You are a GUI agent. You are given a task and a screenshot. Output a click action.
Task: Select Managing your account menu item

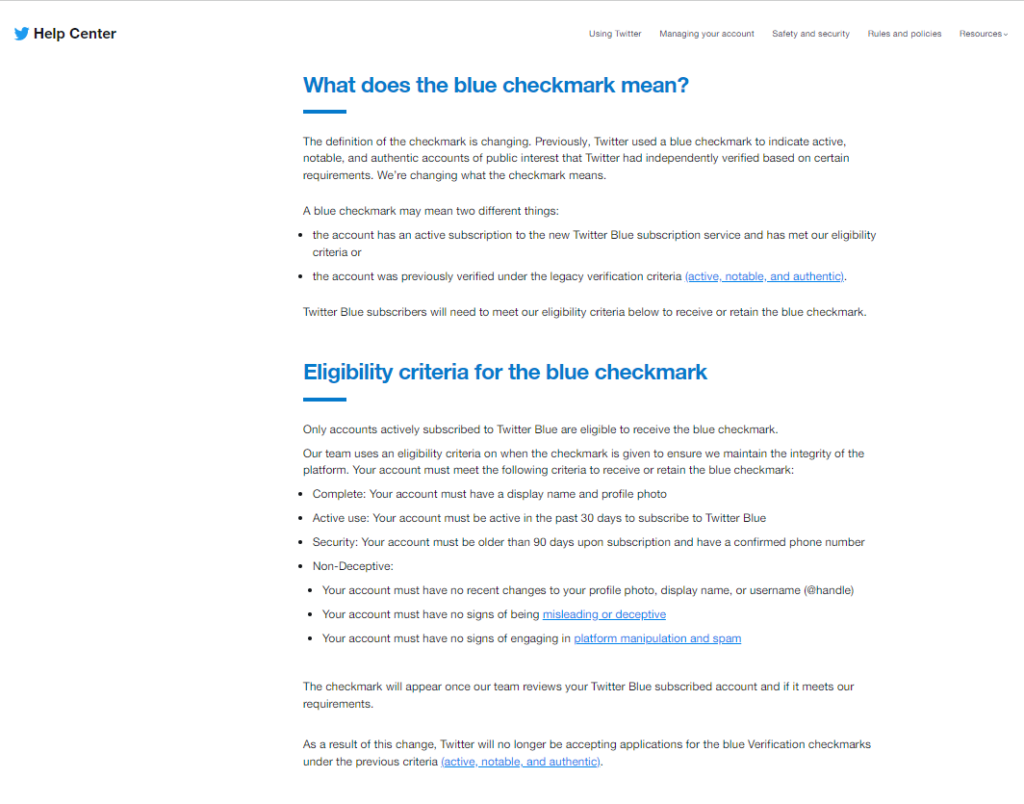tap(706, 34)
